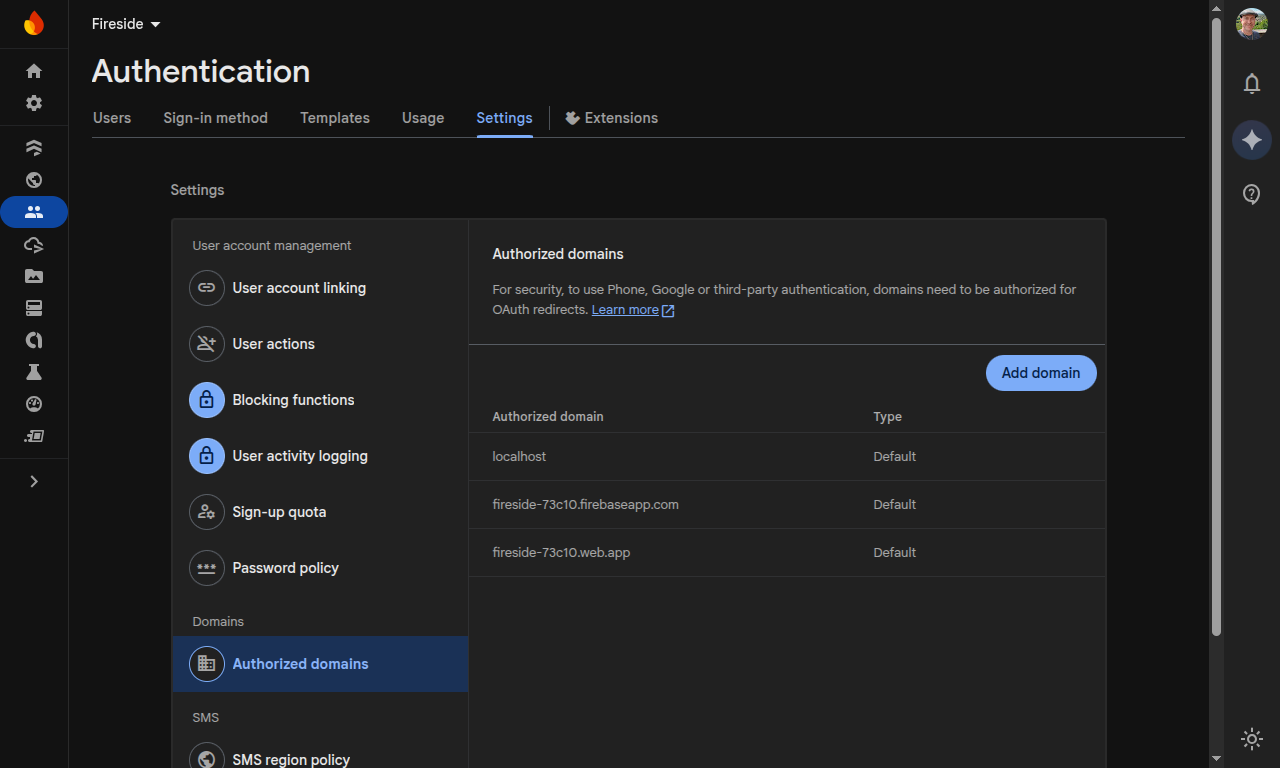Open notifications with the bell icon

click(1251, 84)
